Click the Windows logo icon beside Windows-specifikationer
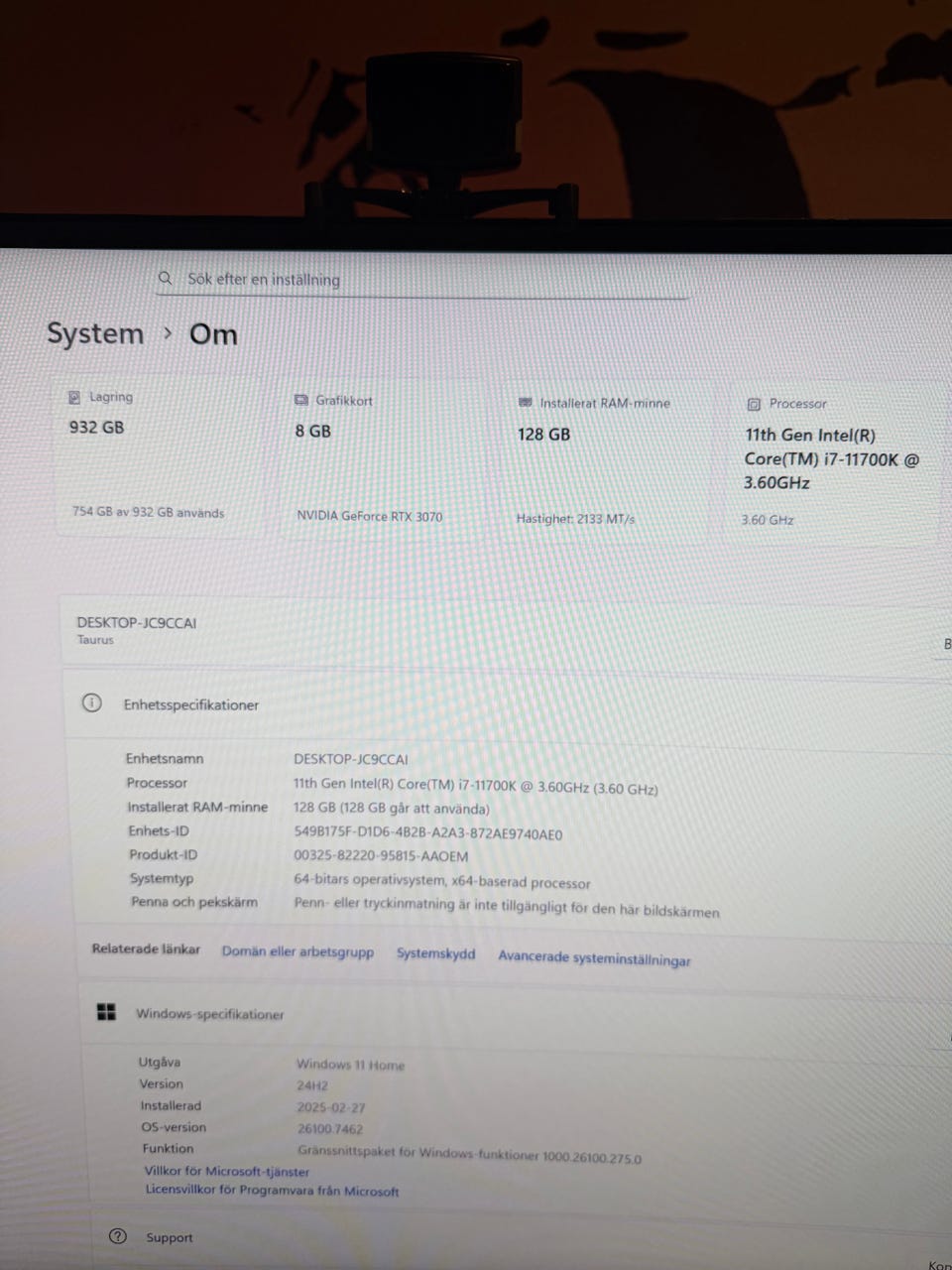The height and width of the screenshot is (1270, 952). click(106, 1013)
